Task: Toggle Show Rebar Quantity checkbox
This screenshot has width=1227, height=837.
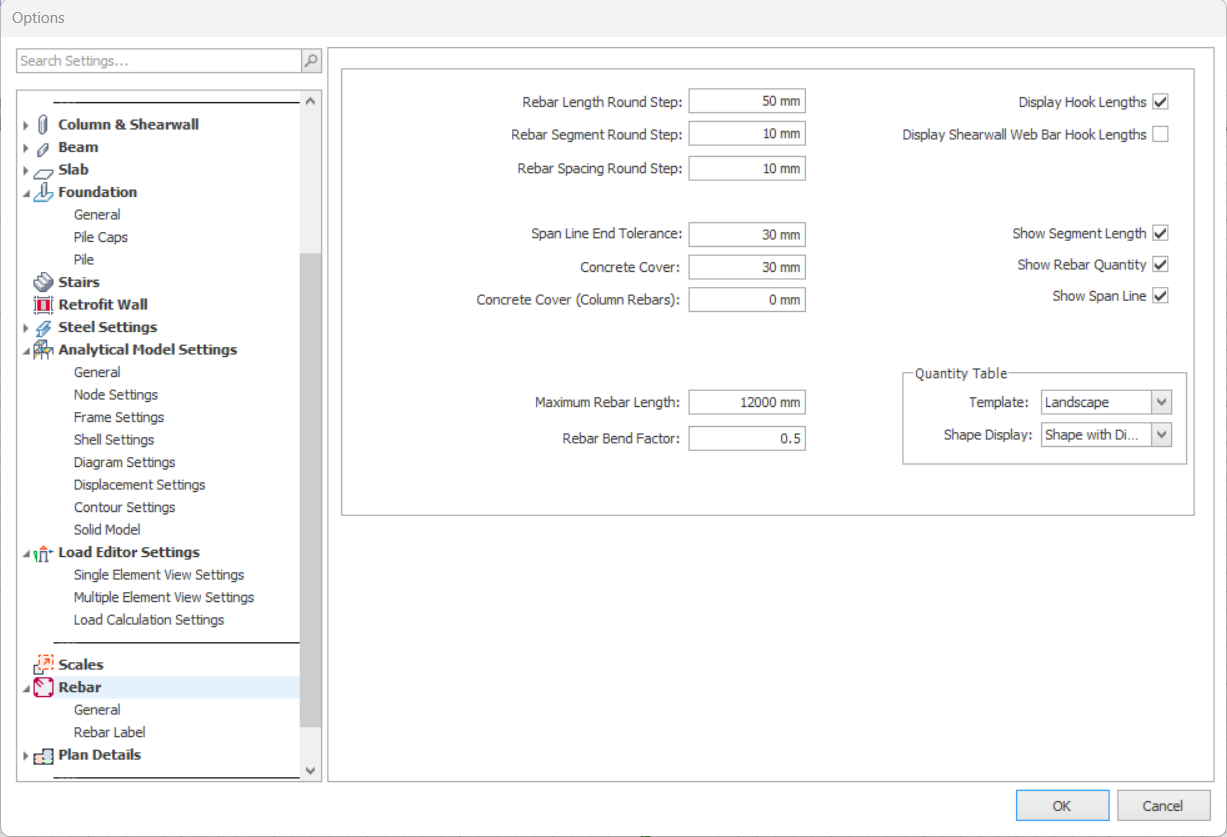Action: (x=1160, y=265)
